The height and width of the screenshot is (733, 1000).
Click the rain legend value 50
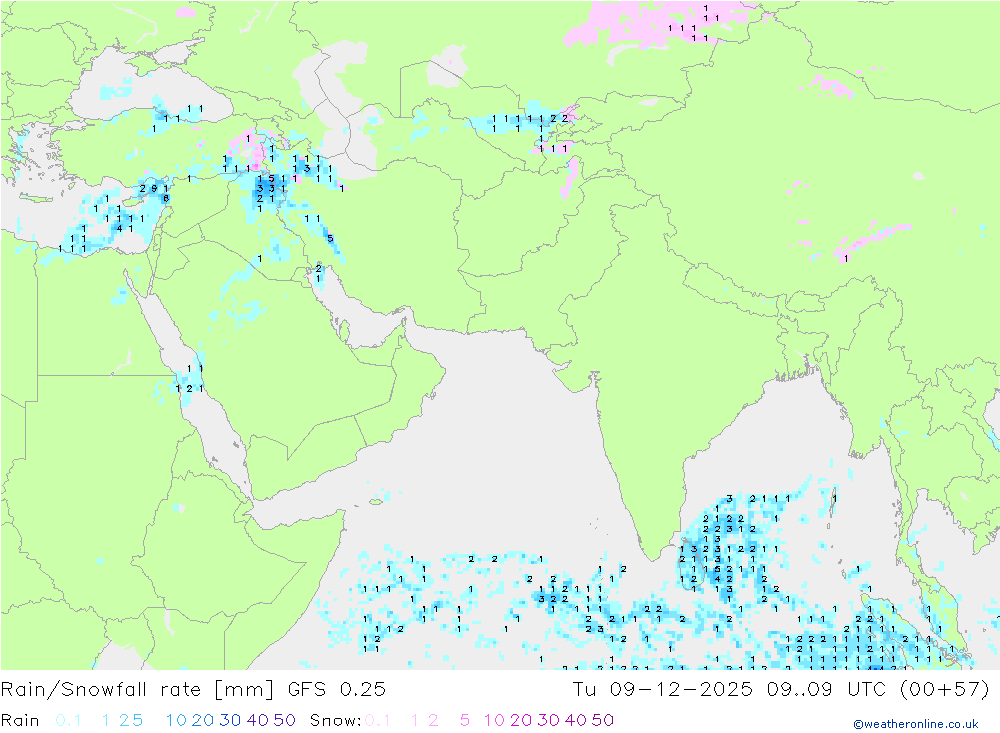pos(284,720)
